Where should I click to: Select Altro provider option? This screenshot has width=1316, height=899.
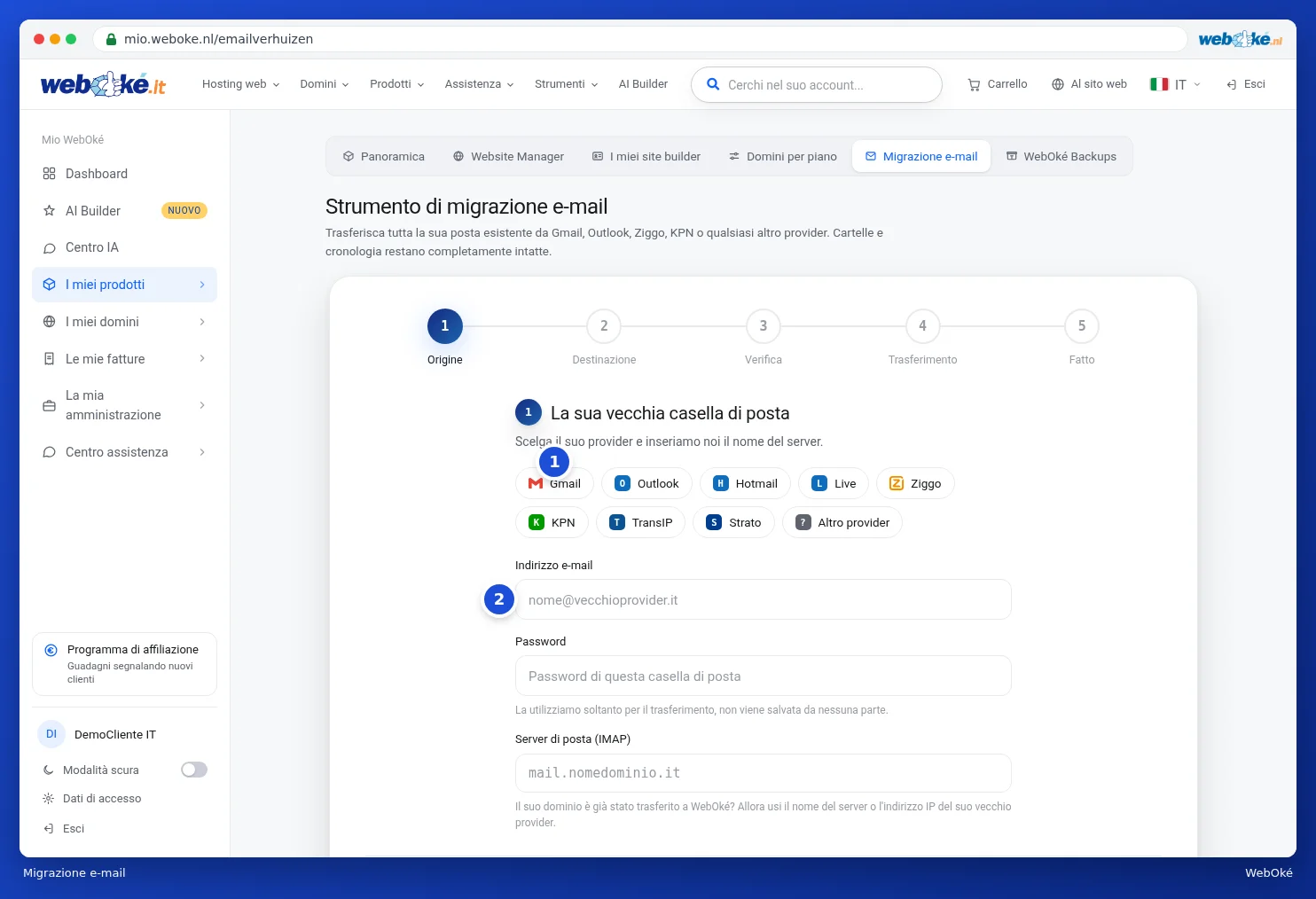pos(842,522)
